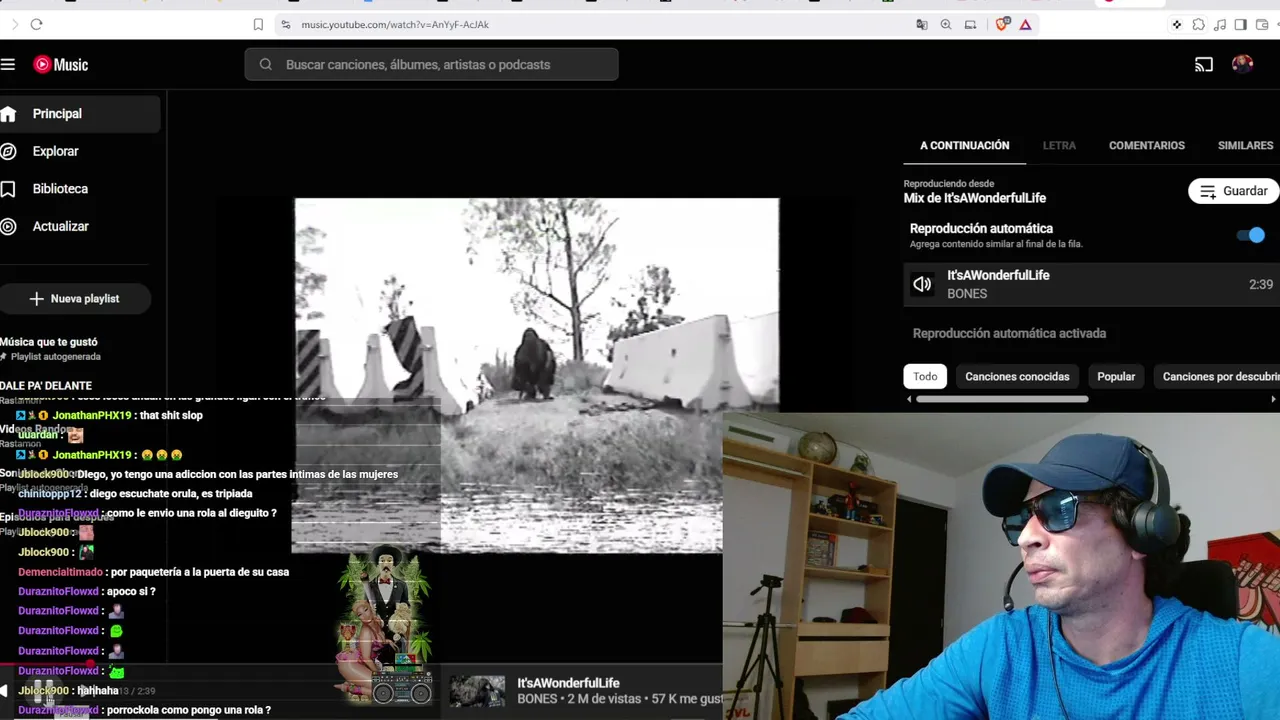Open the browser extensions puzzle icon
This screenshot has width=1280, height=720.
tap(1198, 24)
